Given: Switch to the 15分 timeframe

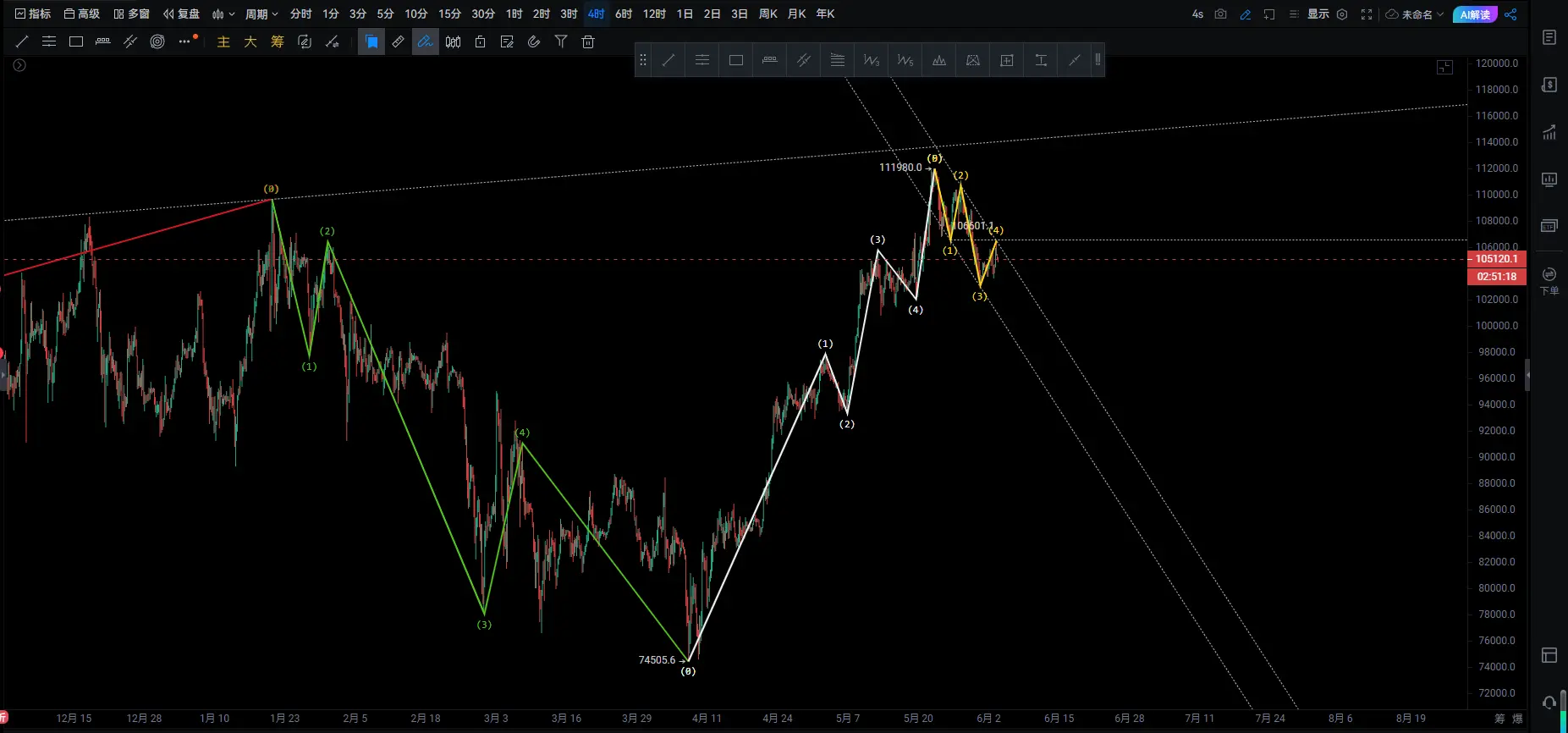Looking at the screenshot, I should coord(449,14).
